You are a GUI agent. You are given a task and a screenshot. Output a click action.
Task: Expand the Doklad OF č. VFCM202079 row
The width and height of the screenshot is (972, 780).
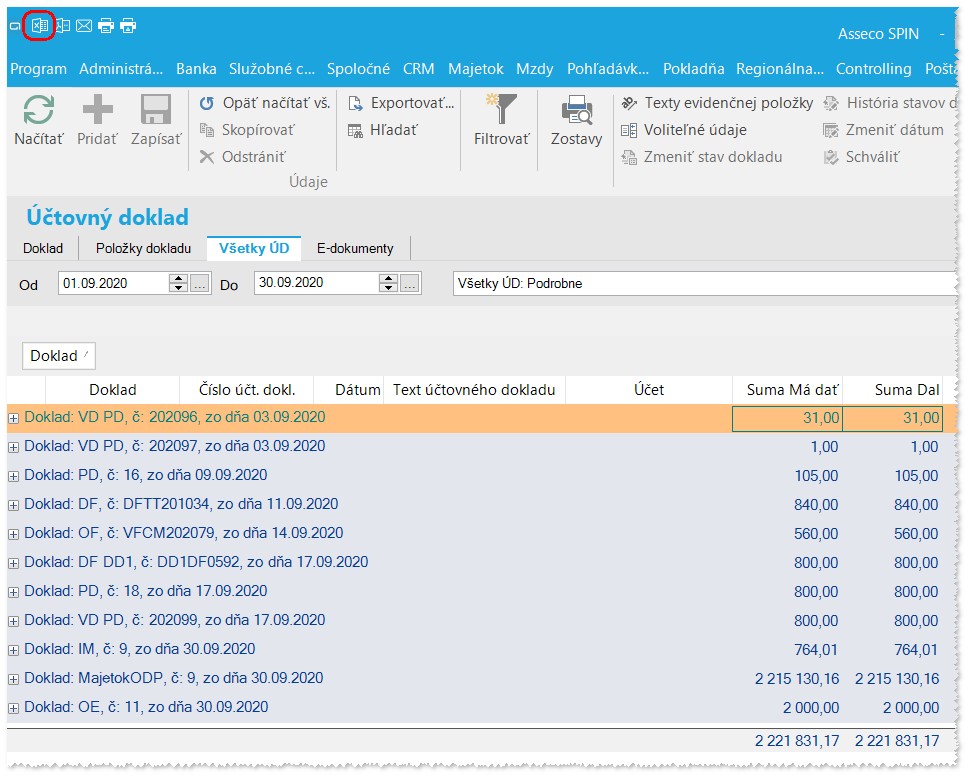(13, 534)
